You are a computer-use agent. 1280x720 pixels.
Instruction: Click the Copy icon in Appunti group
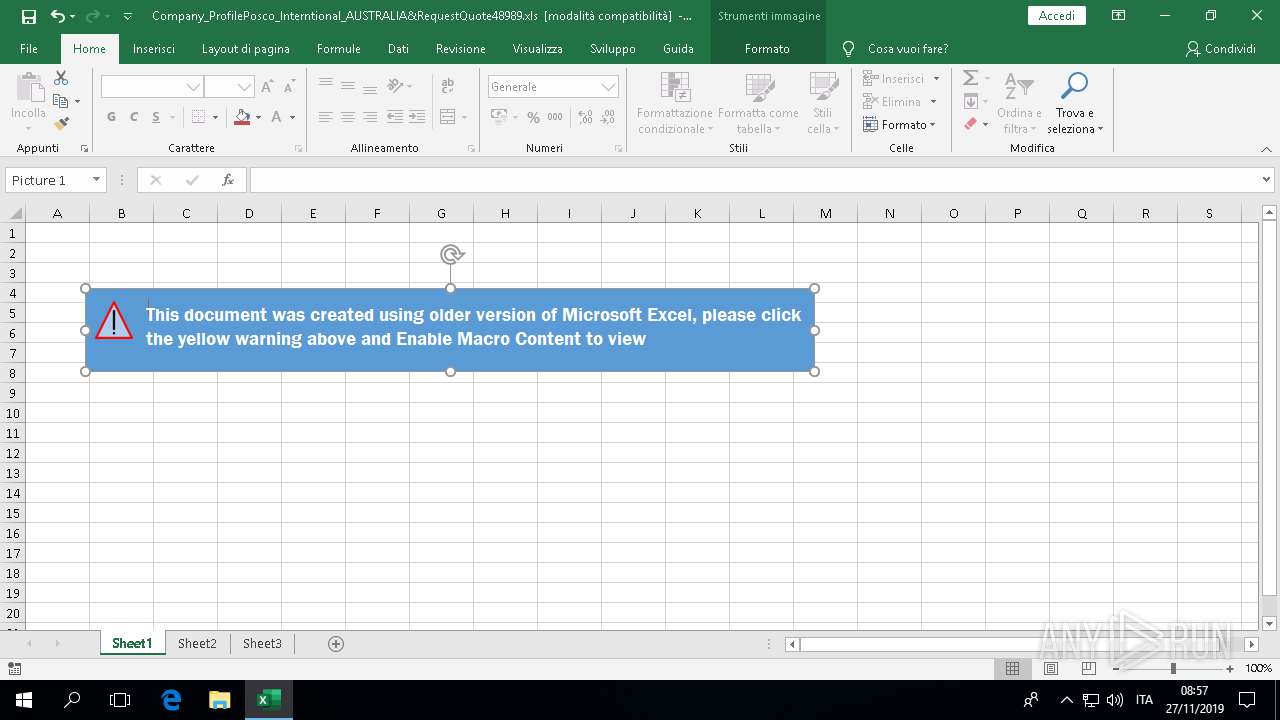(61, 101)
